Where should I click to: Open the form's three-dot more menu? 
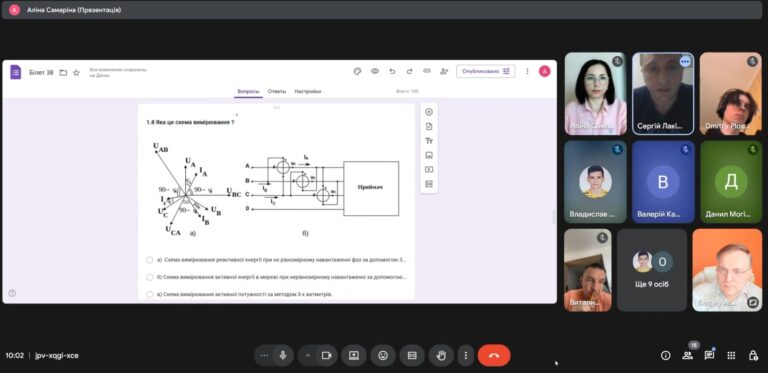pyautogui.click(x=527, y=71)
